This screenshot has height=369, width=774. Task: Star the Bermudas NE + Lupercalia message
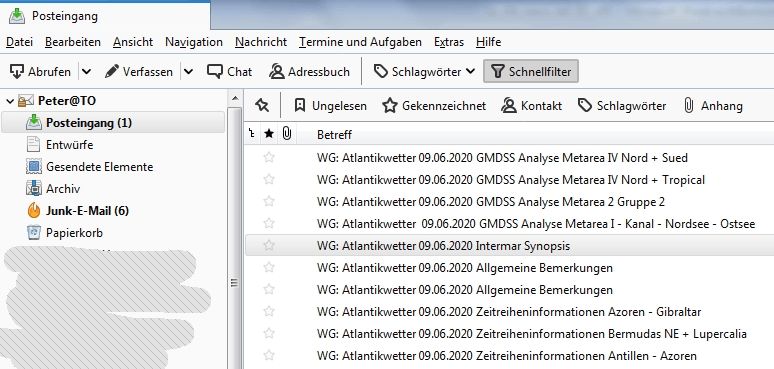pyautogui.click(x=269, y=333)
